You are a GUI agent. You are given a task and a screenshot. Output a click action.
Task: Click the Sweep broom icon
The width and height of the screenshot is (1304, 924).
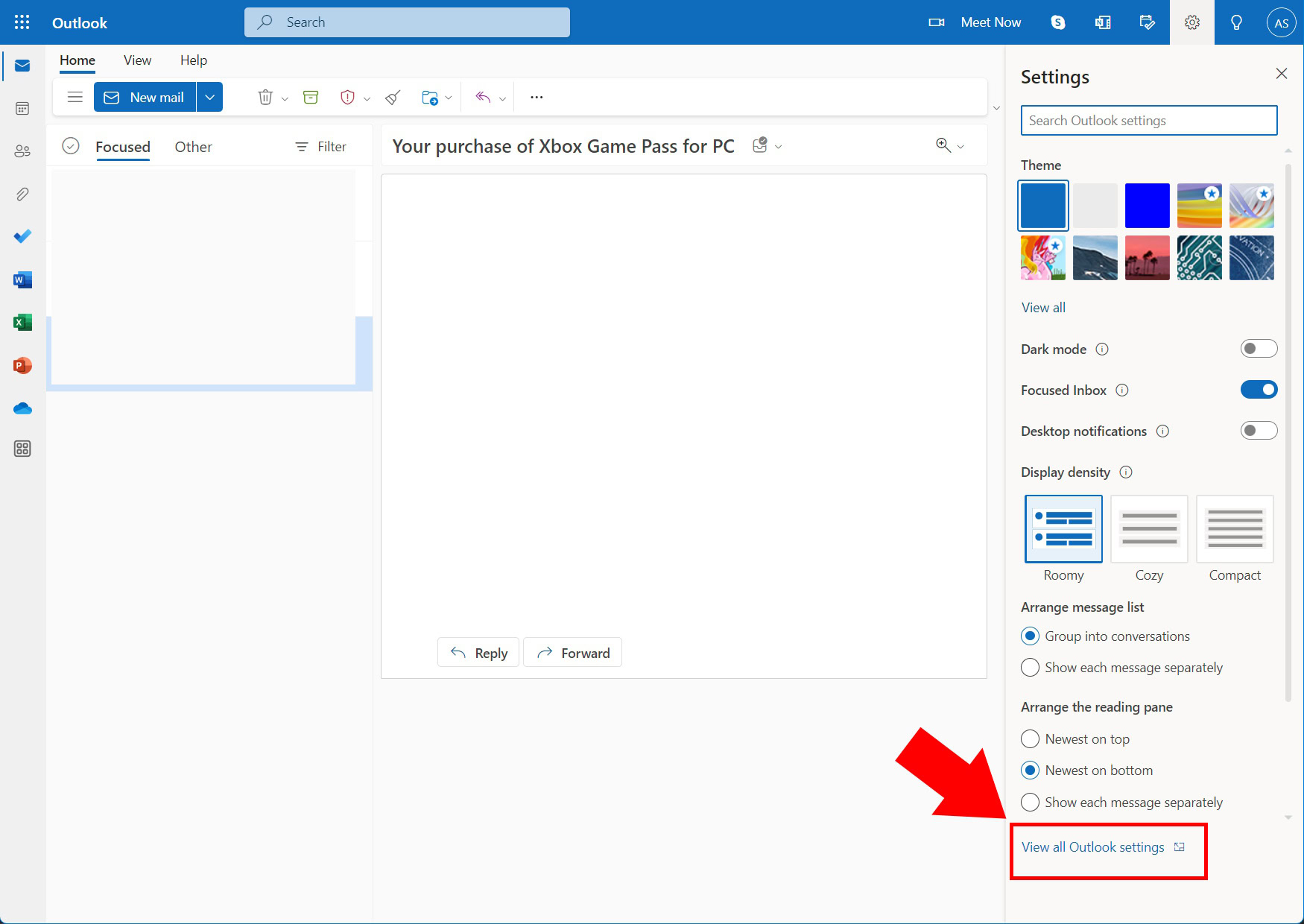(x=393, y=98)
